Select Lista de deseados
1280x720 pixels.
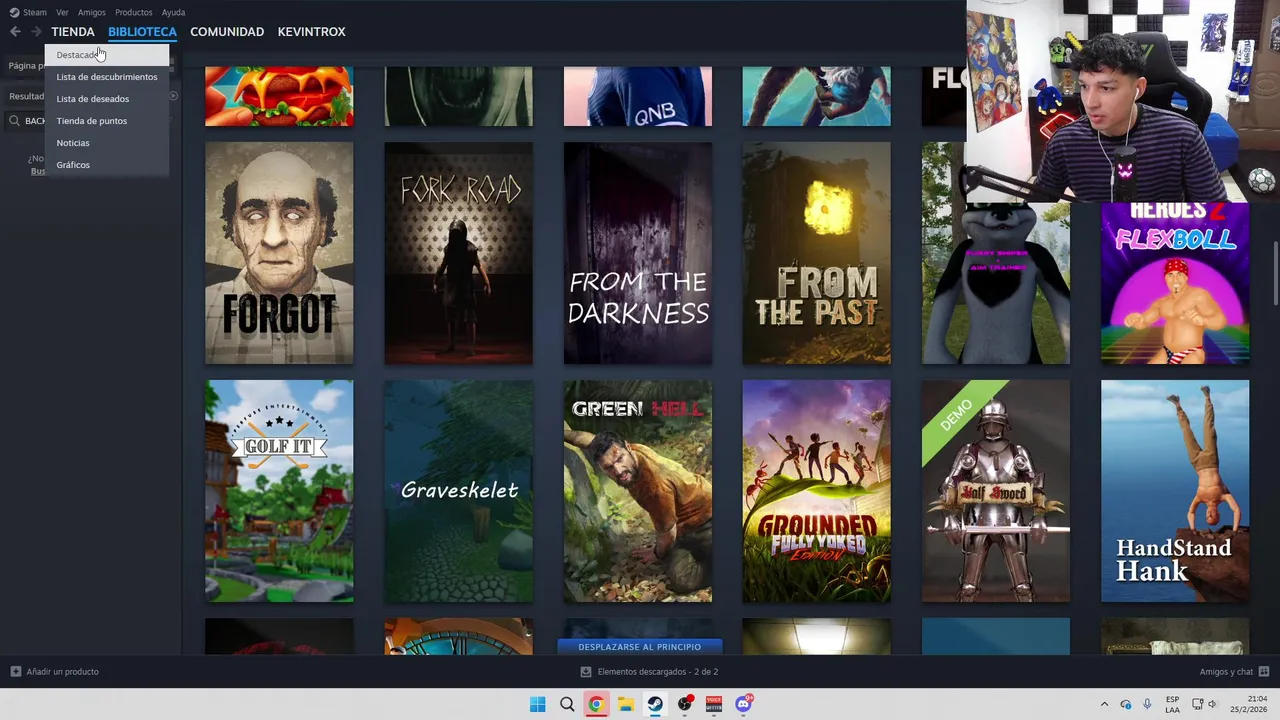point(107,99)
